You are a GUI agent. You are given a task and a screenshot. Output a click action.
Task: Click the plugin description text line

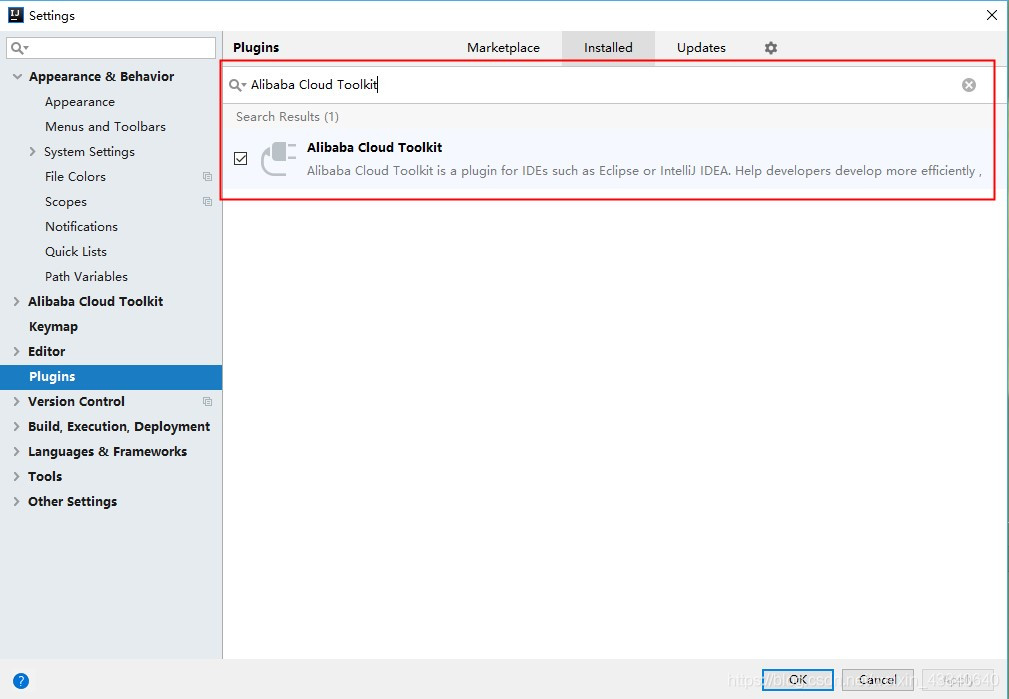pyautogui.click(x=644, y=171)
